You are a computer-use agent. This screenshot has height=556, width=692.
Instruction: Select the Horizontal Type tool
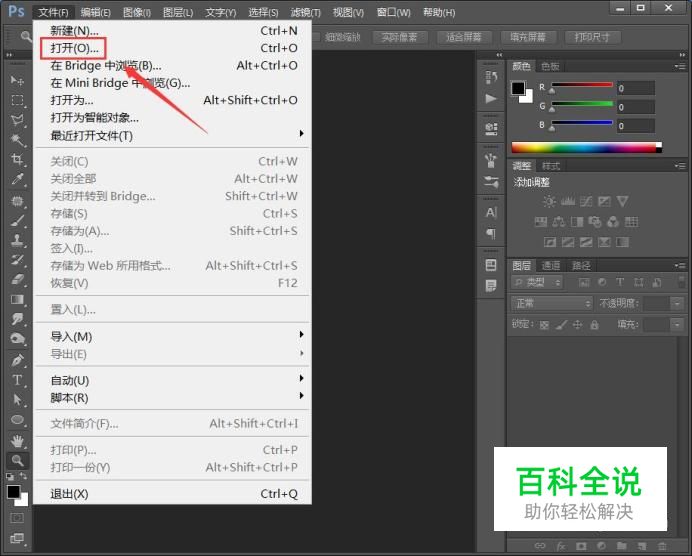pos(17,380)
